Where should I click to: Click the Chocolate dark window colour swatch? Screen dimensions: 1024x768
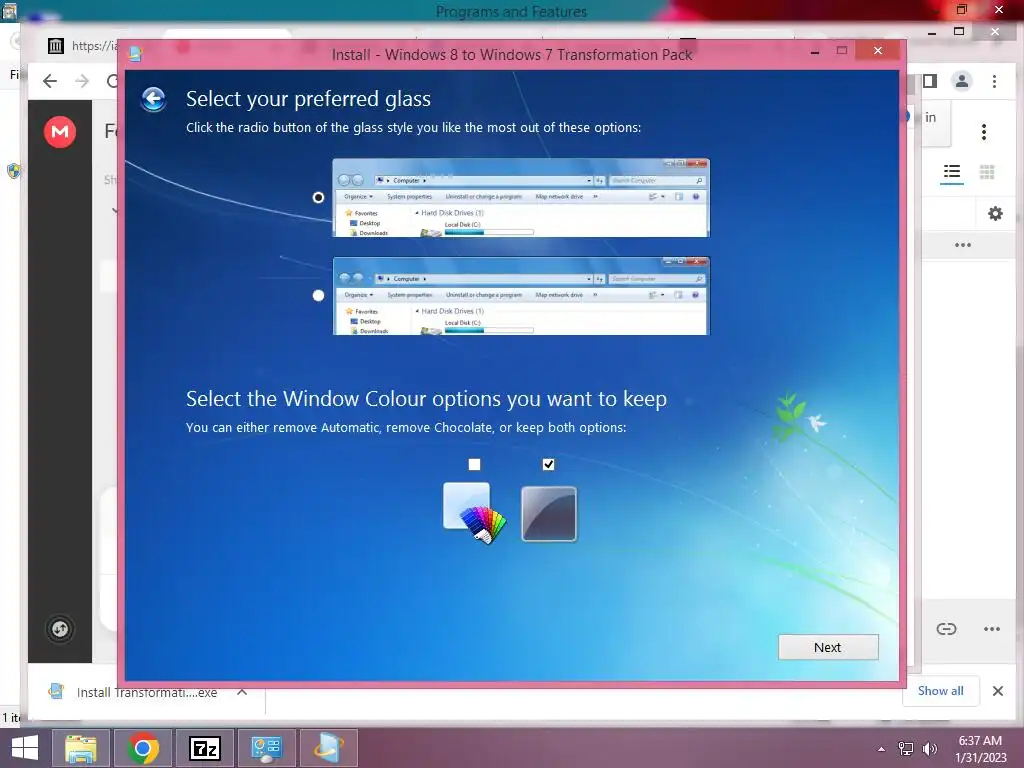[549, 514]
